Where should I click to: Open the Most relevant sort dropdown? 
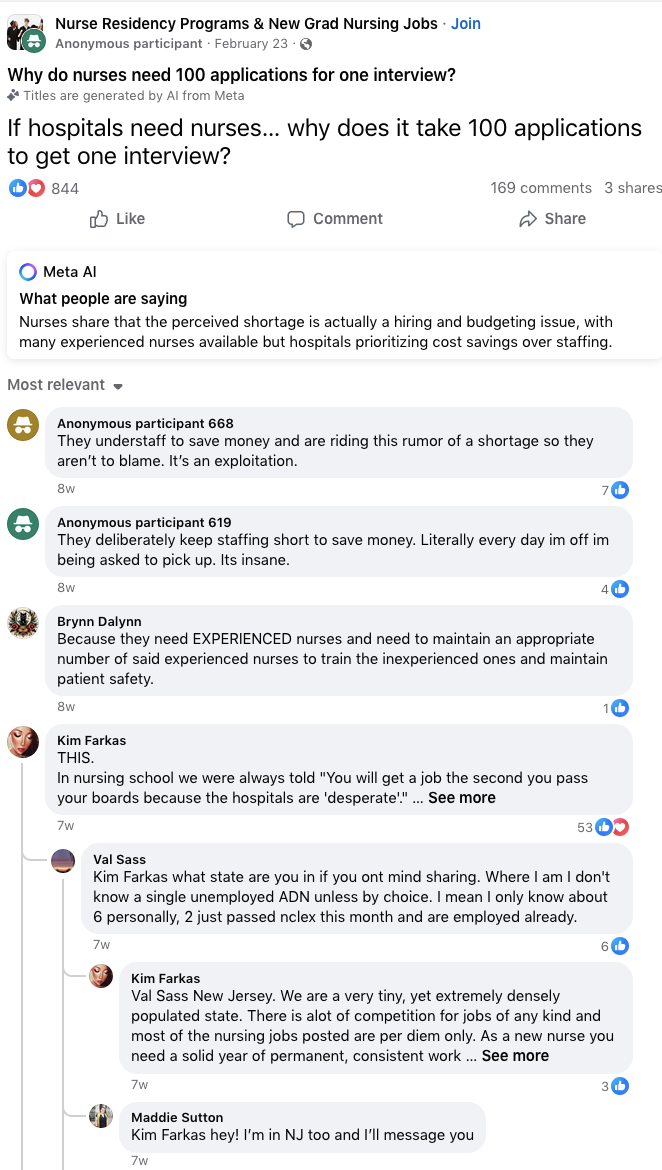(66, 385)
